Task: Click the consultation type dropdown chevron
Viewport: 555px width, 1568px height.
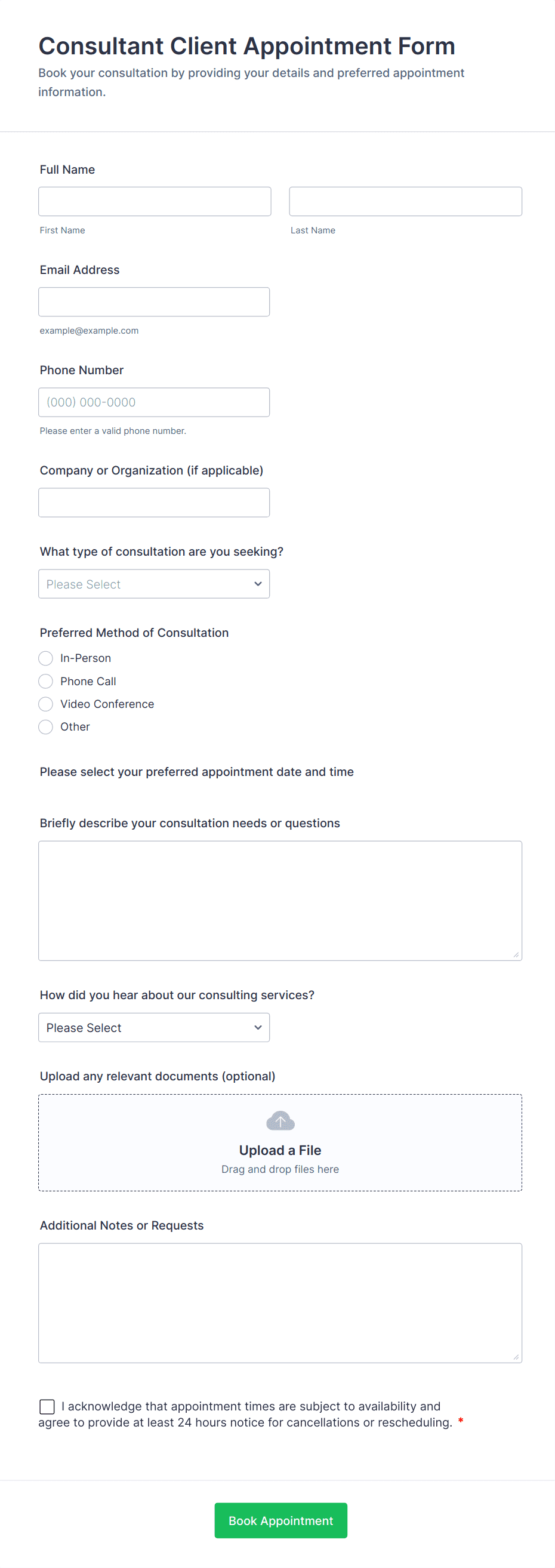Action: point(258,584)
